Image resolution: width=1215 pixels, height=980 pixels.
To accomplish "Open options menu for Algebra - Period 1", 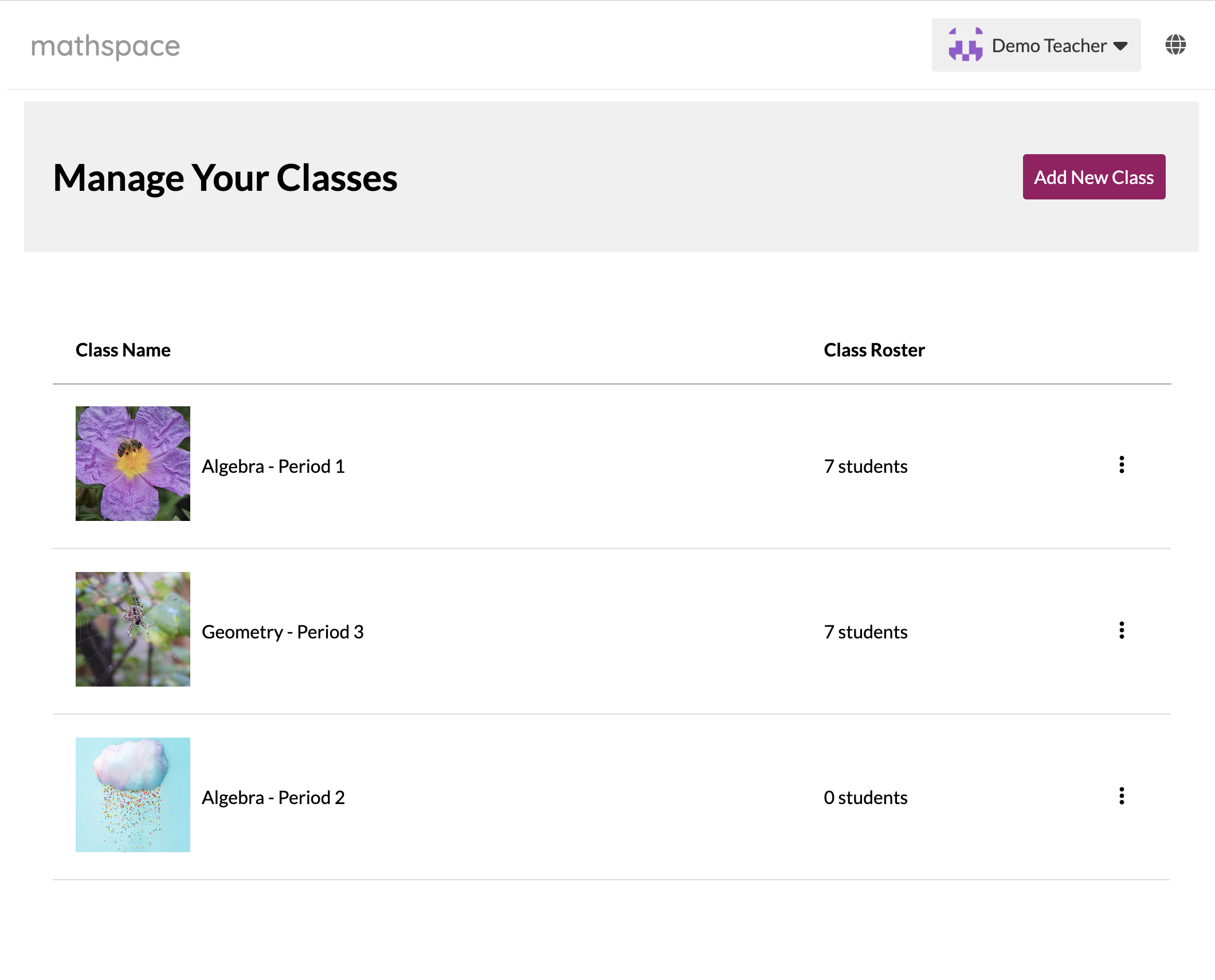I will coord(1122,465).
